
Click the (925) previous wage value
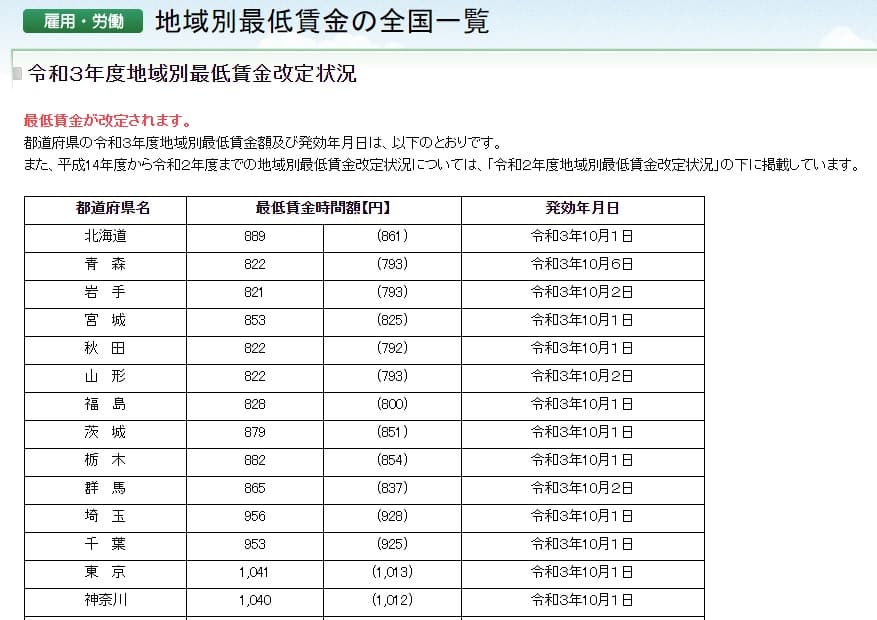coord(392,543)
